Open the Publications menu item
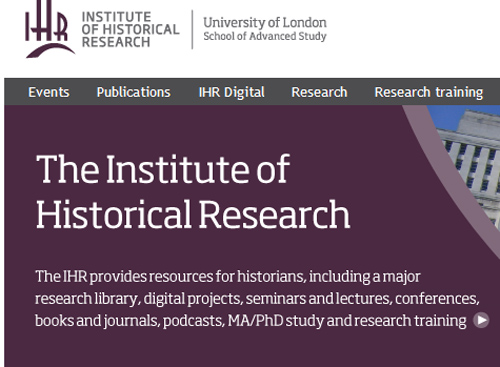Viewport: 500px width, 367px height. (133, 92)
